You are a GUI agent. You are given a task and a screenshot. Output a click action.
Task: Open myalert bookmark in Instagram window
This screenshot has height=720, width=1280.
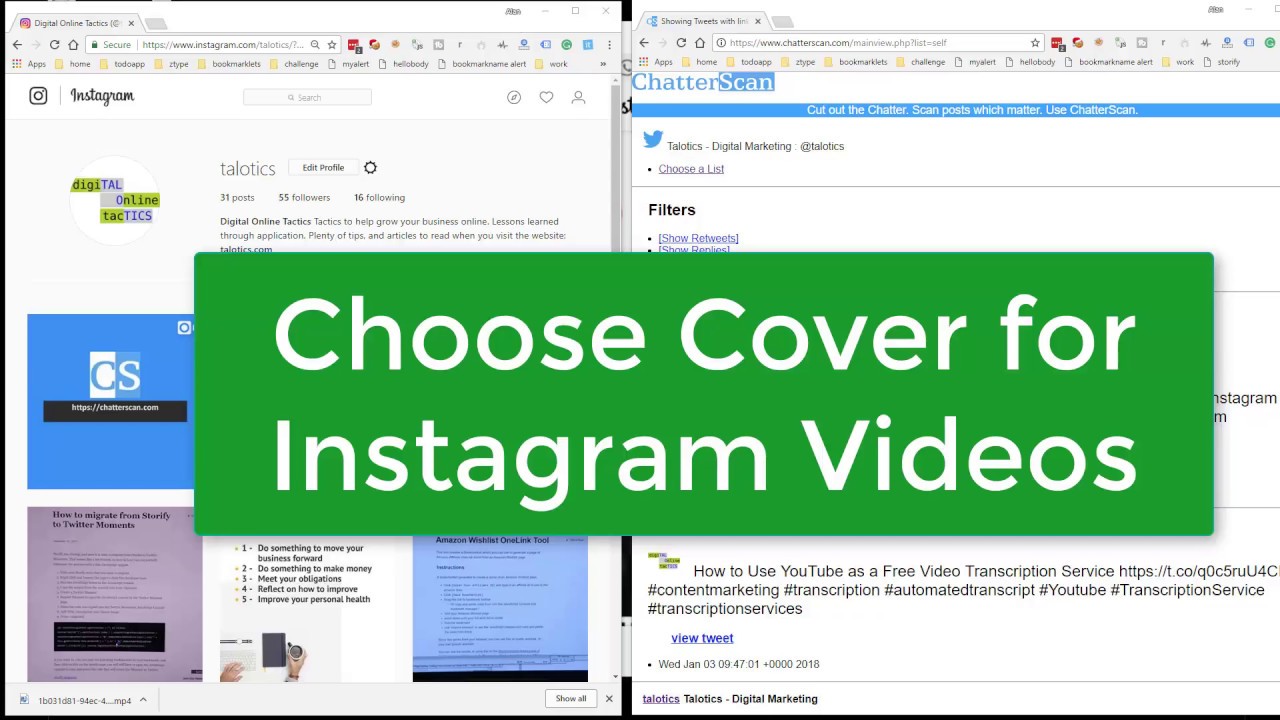349,64
